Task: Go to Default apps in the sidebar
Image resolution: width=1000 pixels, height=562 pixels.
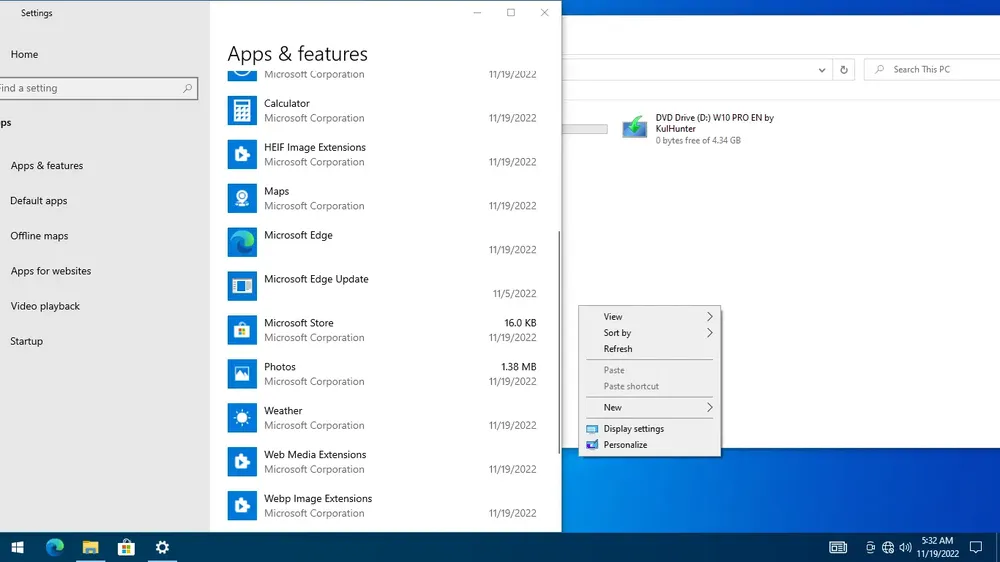Action: click(39, 200)
